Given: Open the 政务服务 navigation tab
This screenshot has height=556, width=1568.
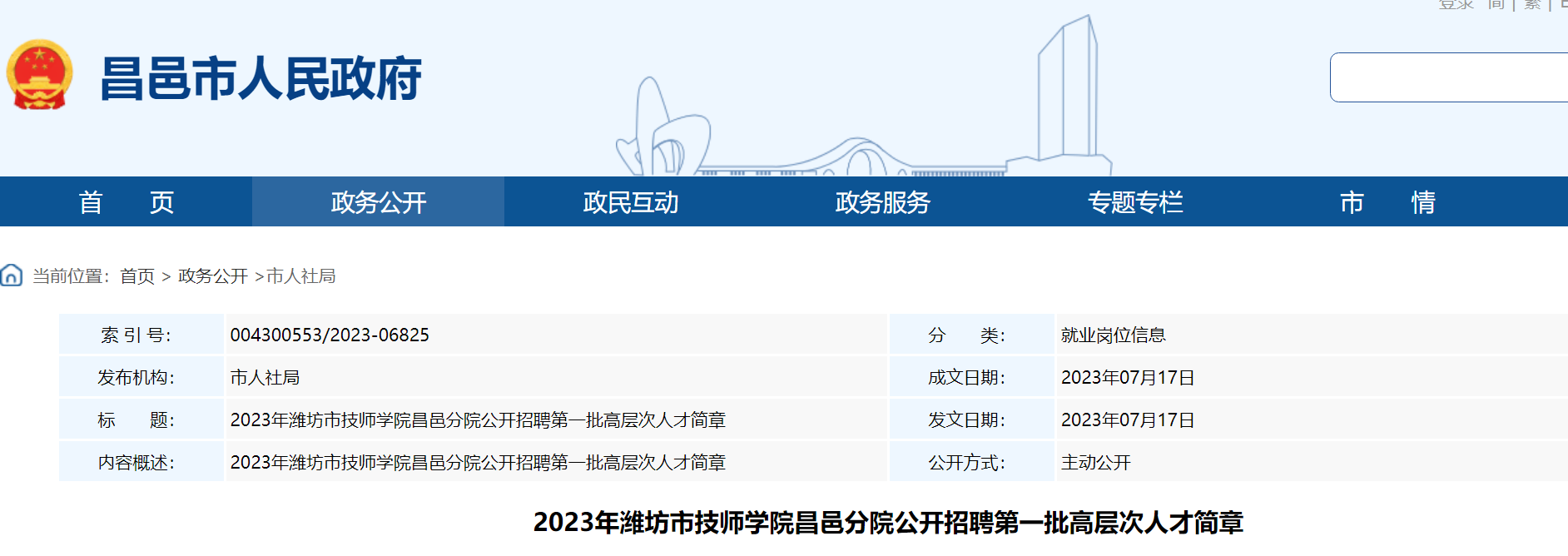Looking at the screenshot, I should pos(882,201).
